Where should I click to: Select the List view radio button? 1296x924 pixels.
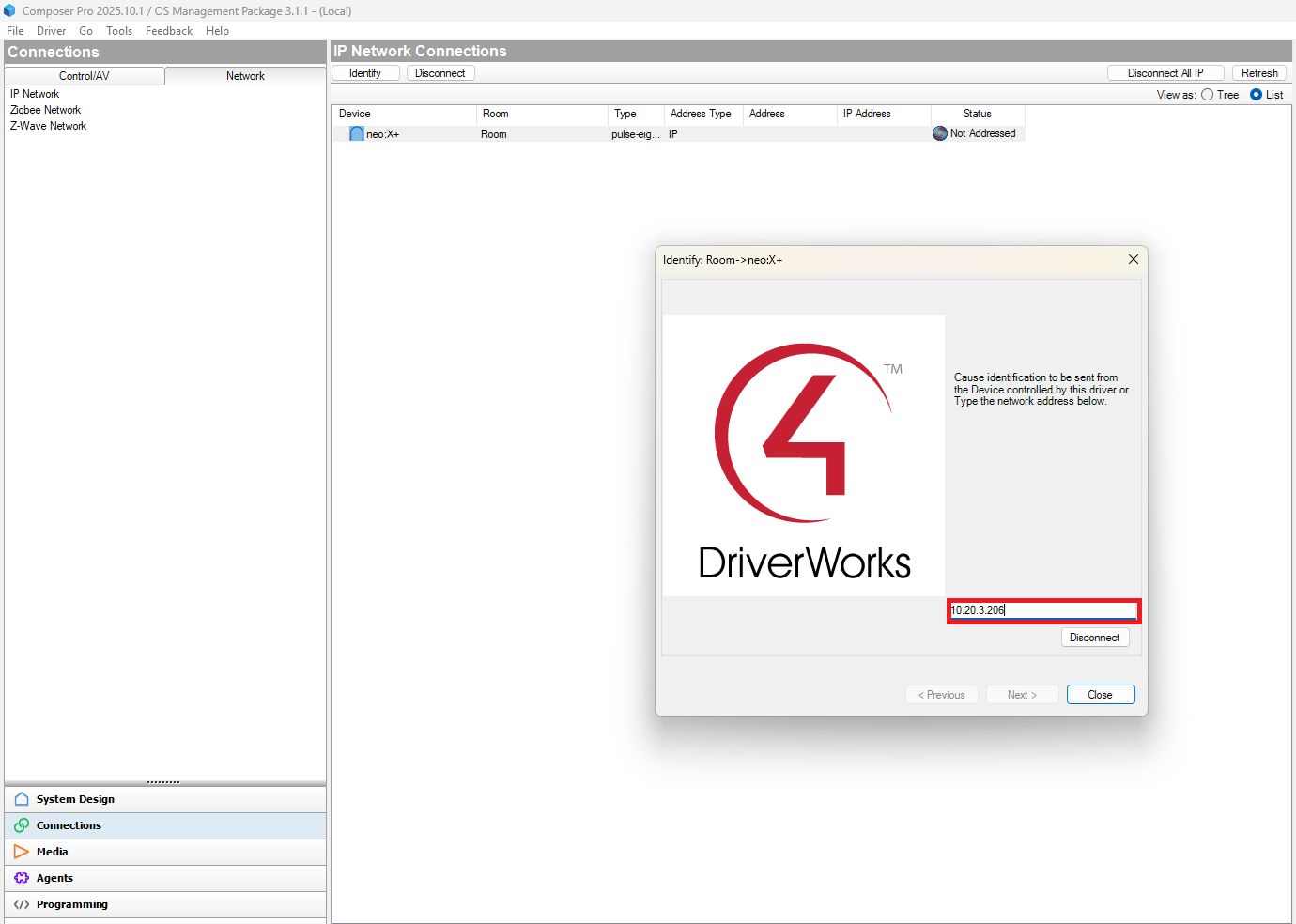point(1256,95)
